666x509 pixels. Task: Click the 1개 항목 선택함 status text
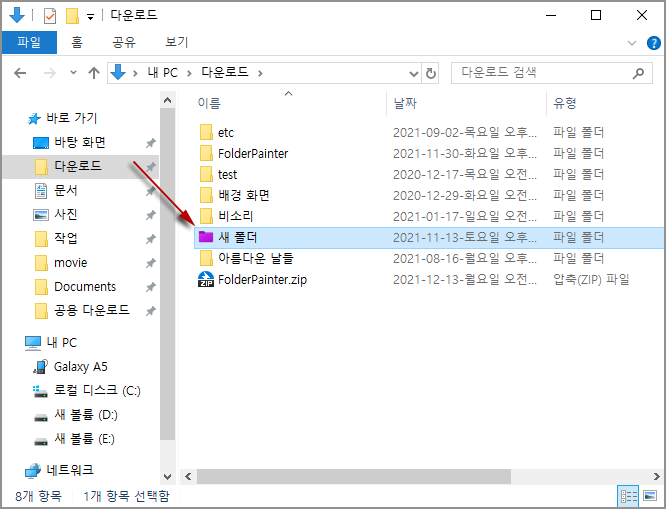tap(127, 496)
